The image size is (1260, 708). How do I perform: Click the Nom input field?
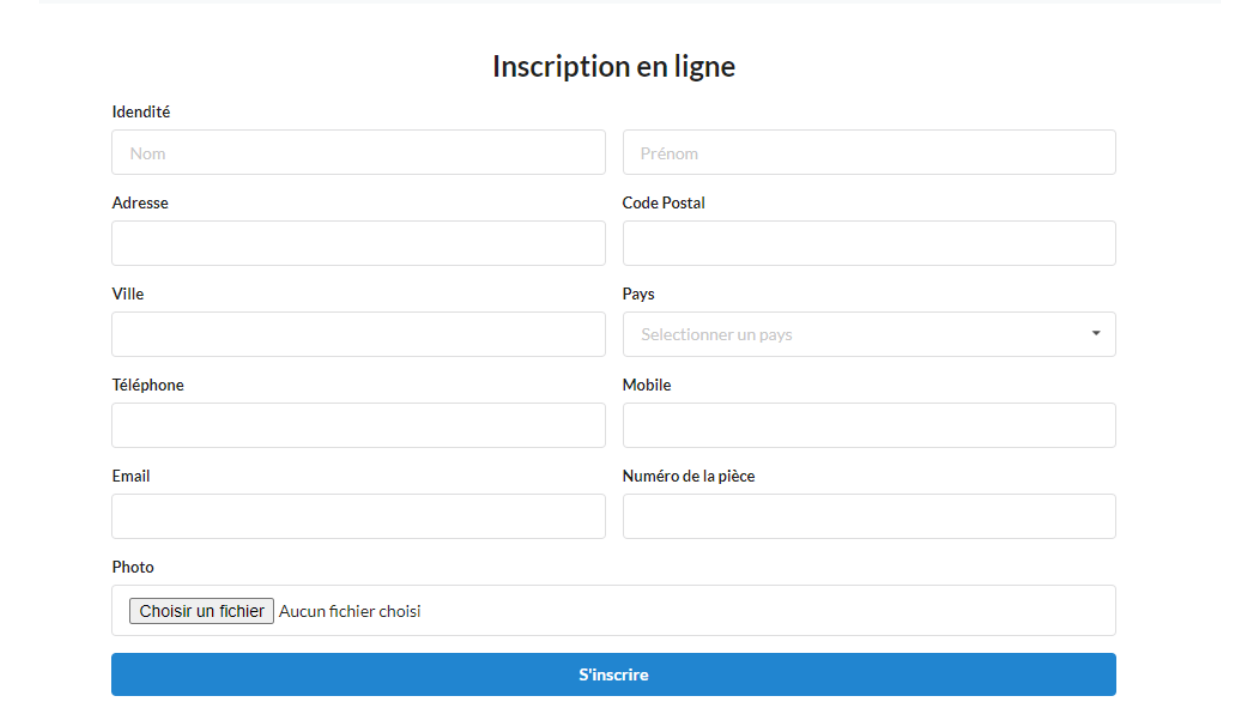click(x=358, y=153)
